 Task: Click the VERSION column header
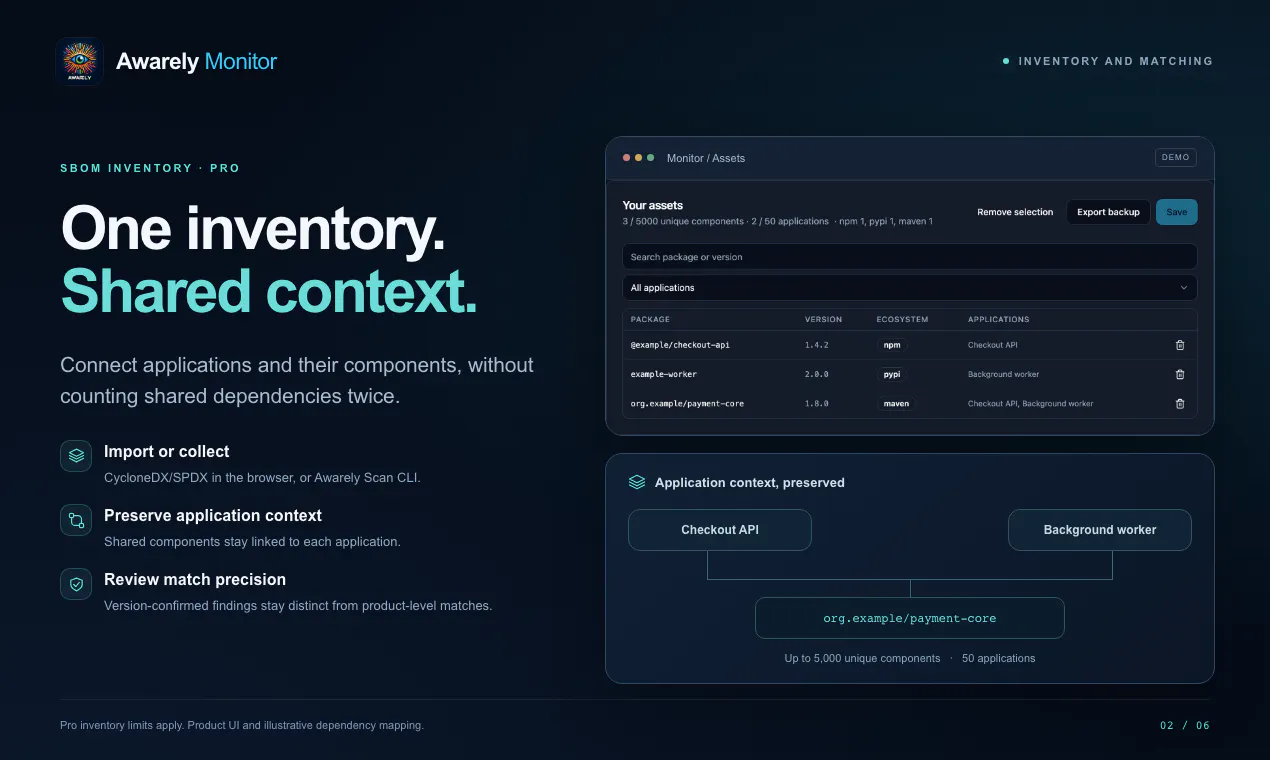click(x=824, y=320)
